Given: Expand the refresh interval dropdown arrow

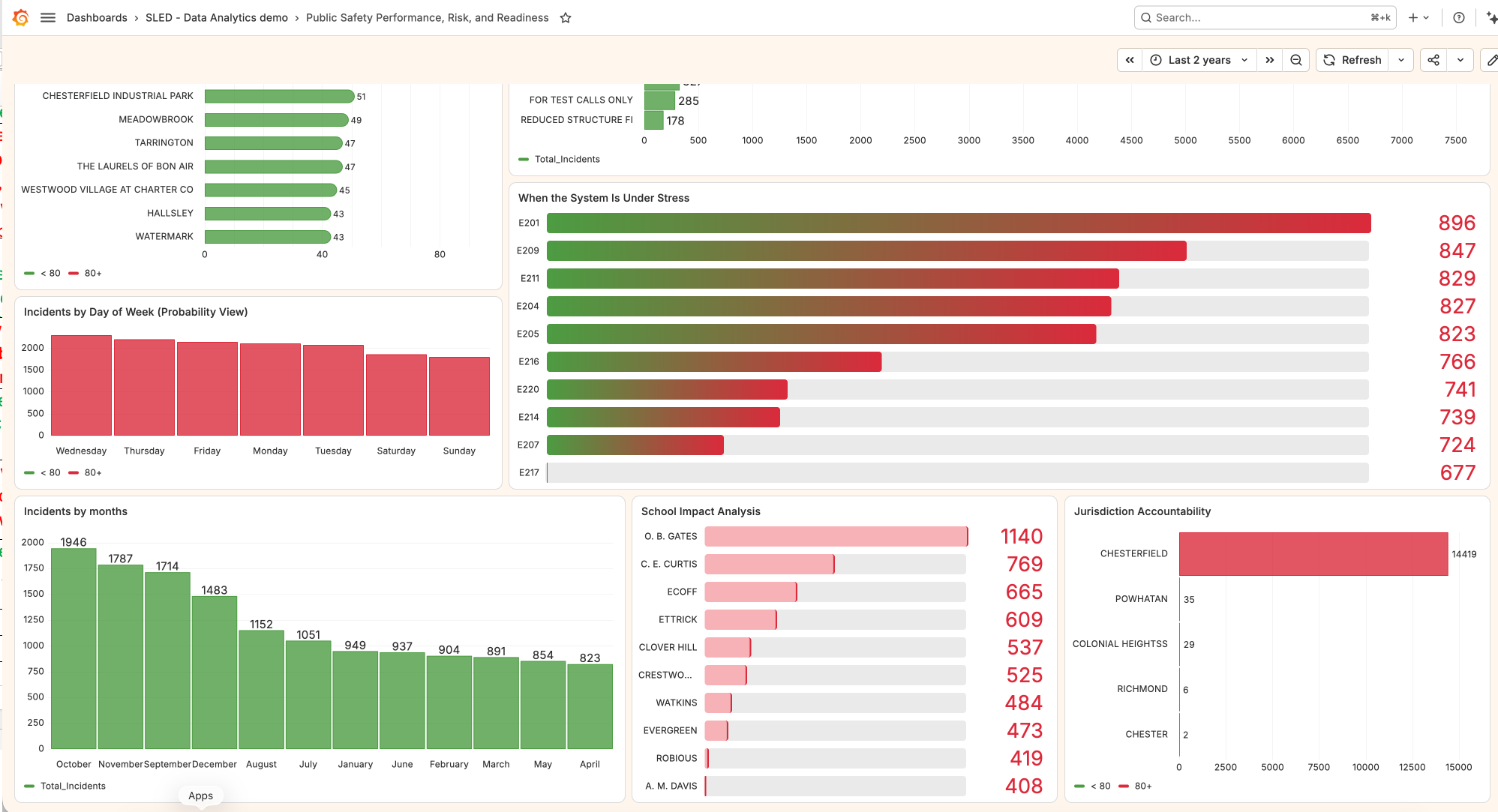Looking at the screenshot, I should (1401, 60).
